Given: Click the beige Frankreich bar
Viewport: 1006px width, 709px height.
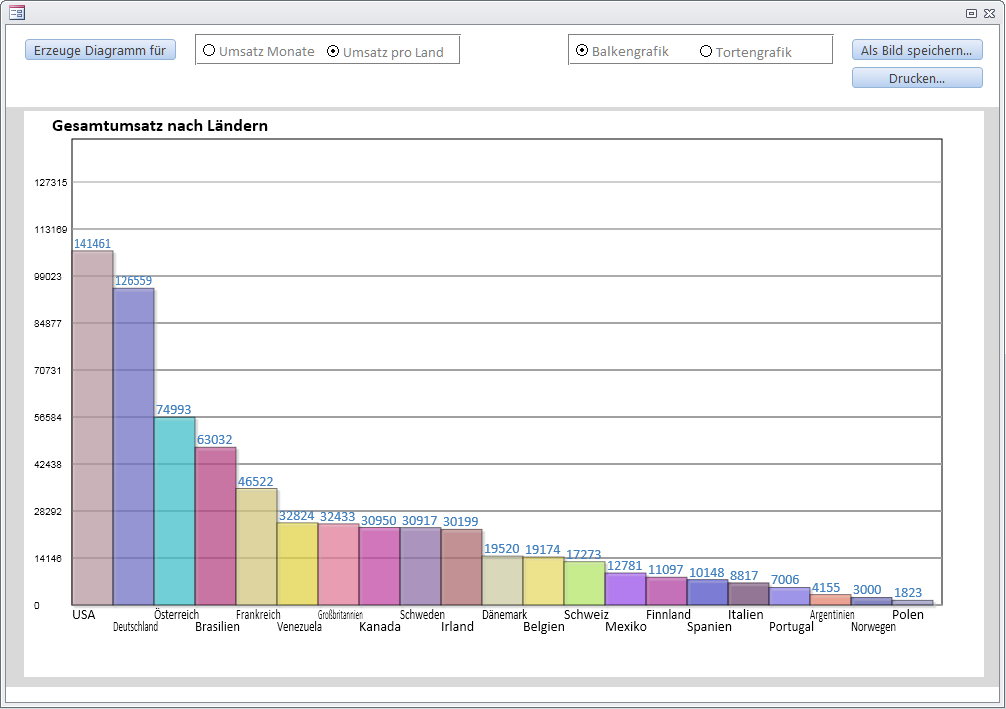Looking at the screenshot, I should pos(256,548).
